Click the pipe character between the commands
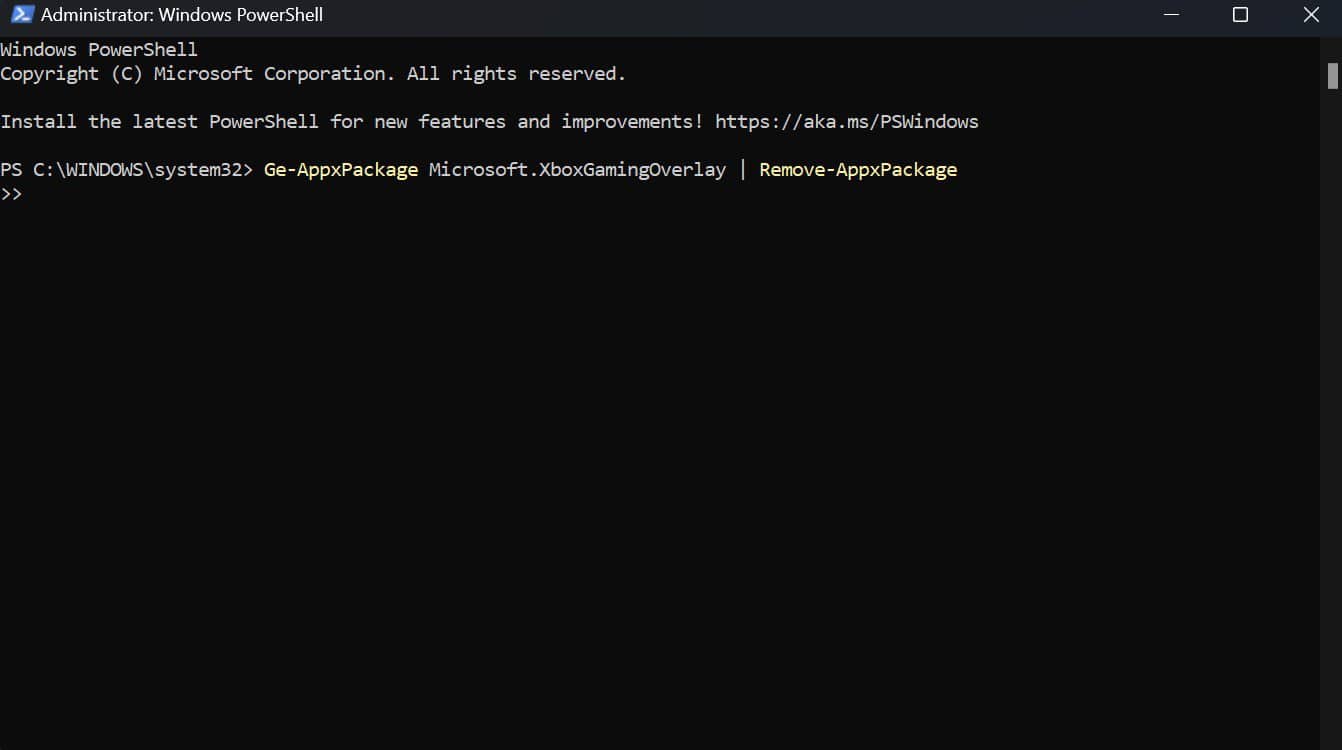This screenshot has height=750, width=1342. [741, 169]
